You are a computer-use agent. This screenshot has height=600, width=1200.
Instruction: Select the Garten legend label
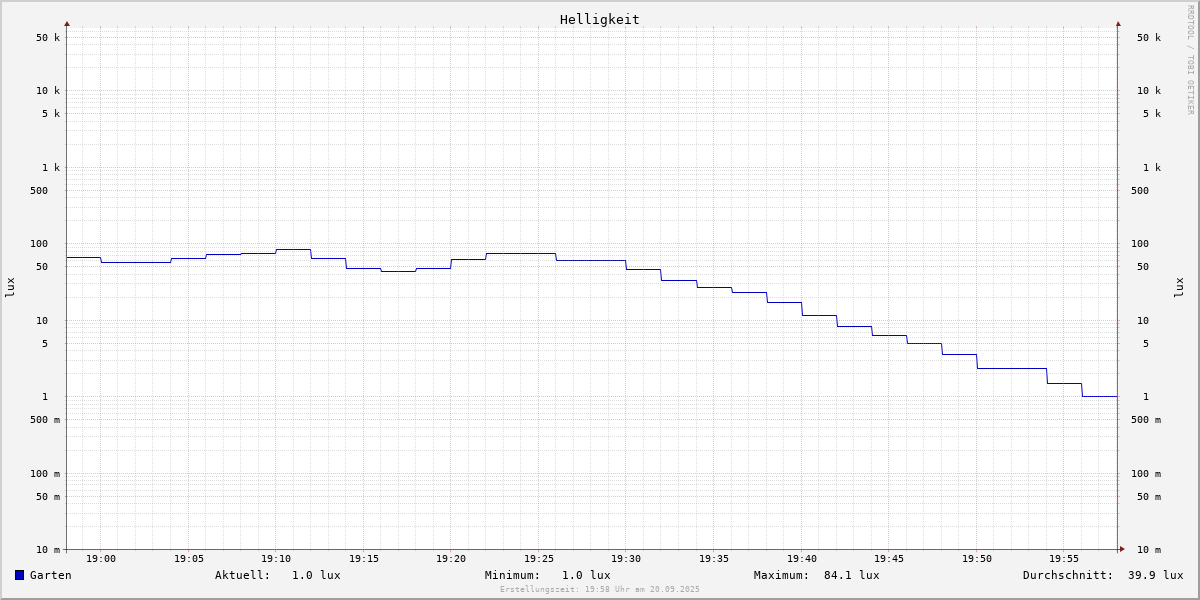pyautogui.click(x=50, y=575)
